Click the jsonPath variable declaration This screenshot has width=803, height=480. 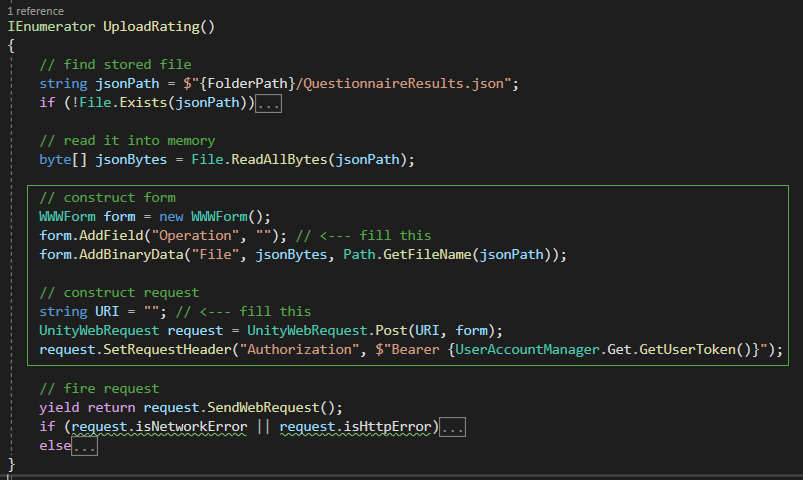pos(128,84)
